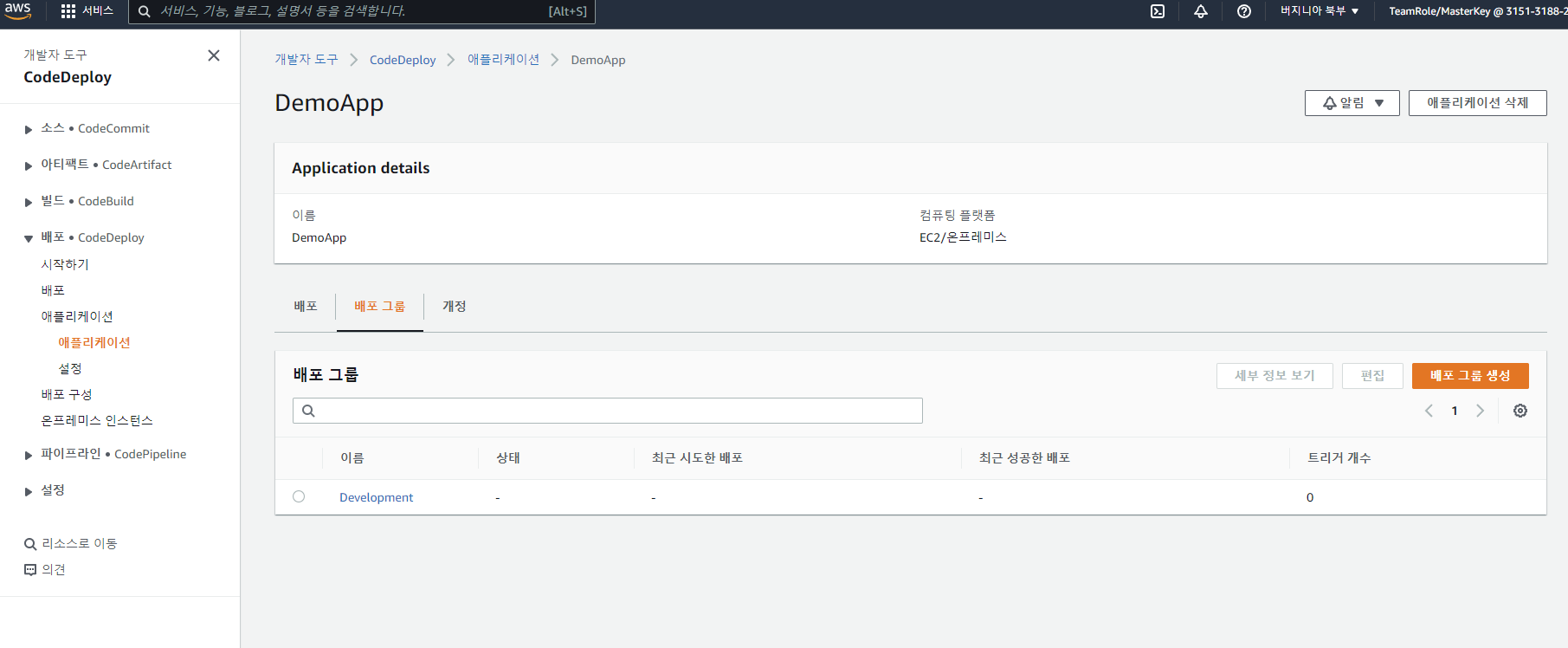
Task: Open the 서비스 services grid menu
Action: (x=87, y=11)
